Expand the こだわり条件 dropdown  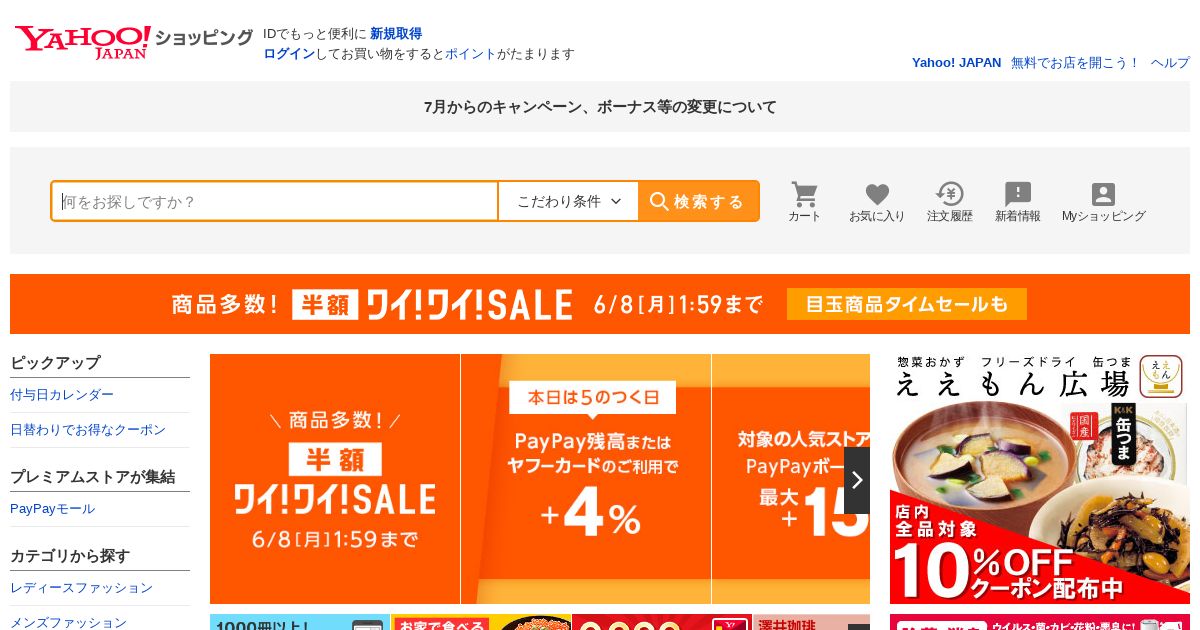(x=568, y=201)
